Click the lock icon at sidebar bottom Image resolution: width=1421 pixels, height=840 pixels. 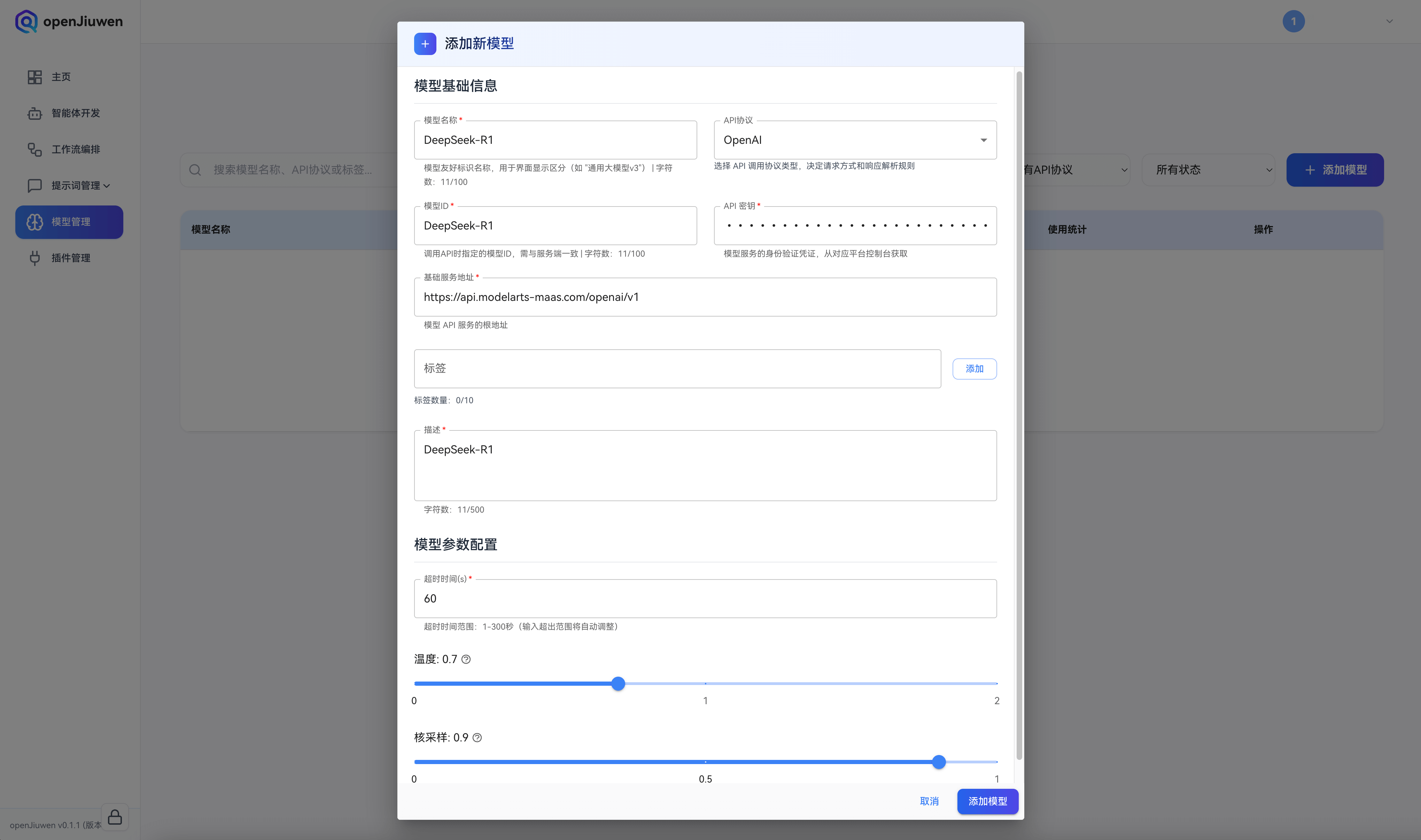pyautogui.click(x=115, y=817)
